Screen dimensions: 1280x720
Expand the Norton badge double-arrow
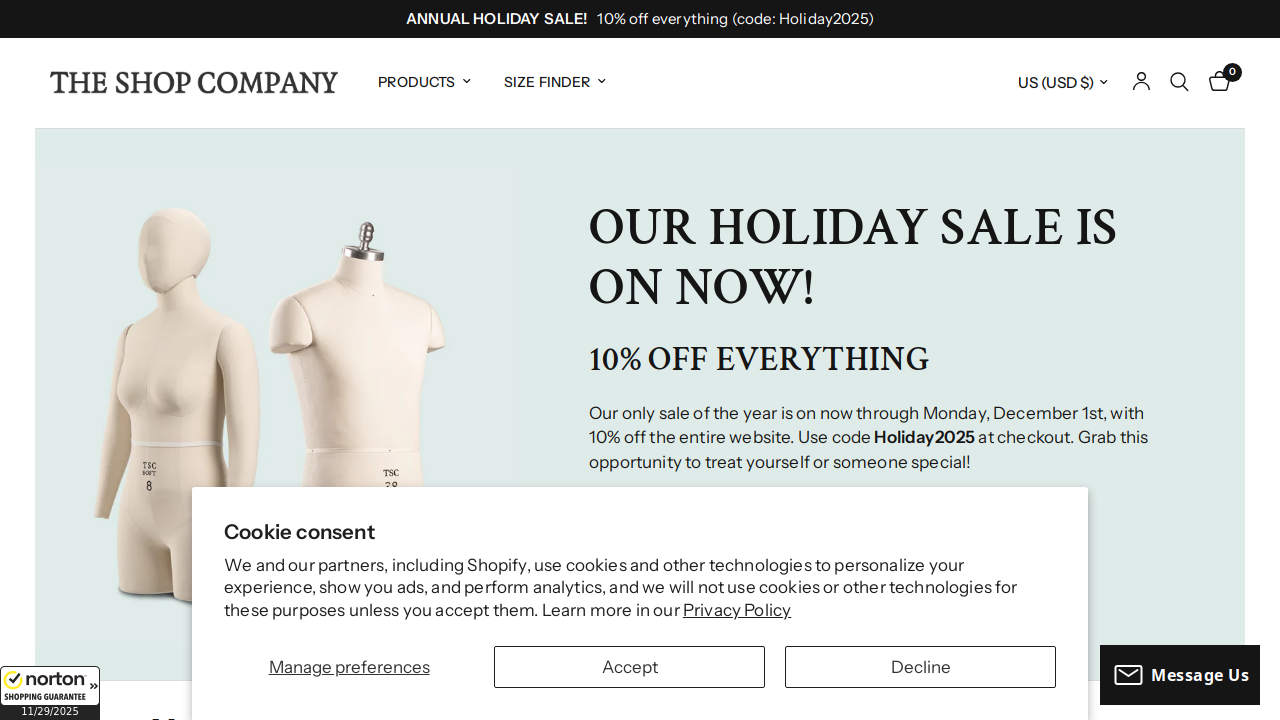pyautogui.click(x=93, y=686)
